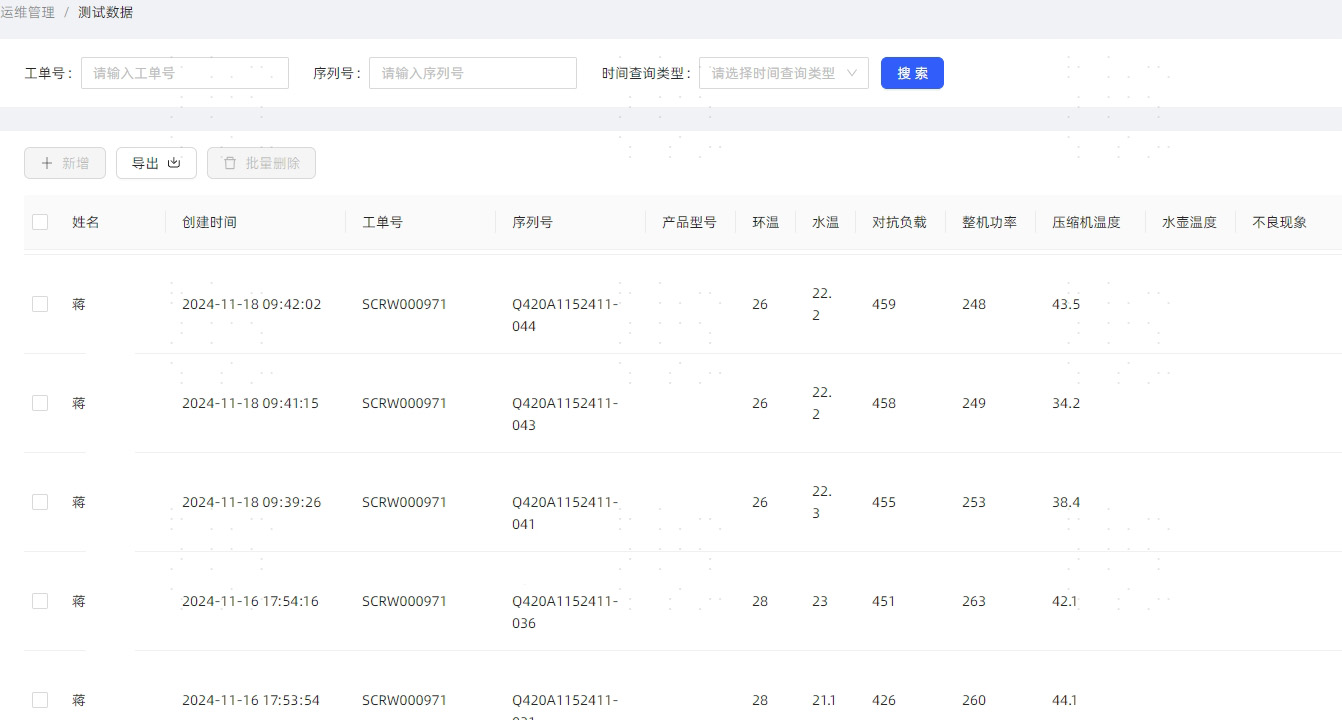Click serial number Q420A1152411-036 cell
Screen dimensions: 1342x720
coord(565,612)
